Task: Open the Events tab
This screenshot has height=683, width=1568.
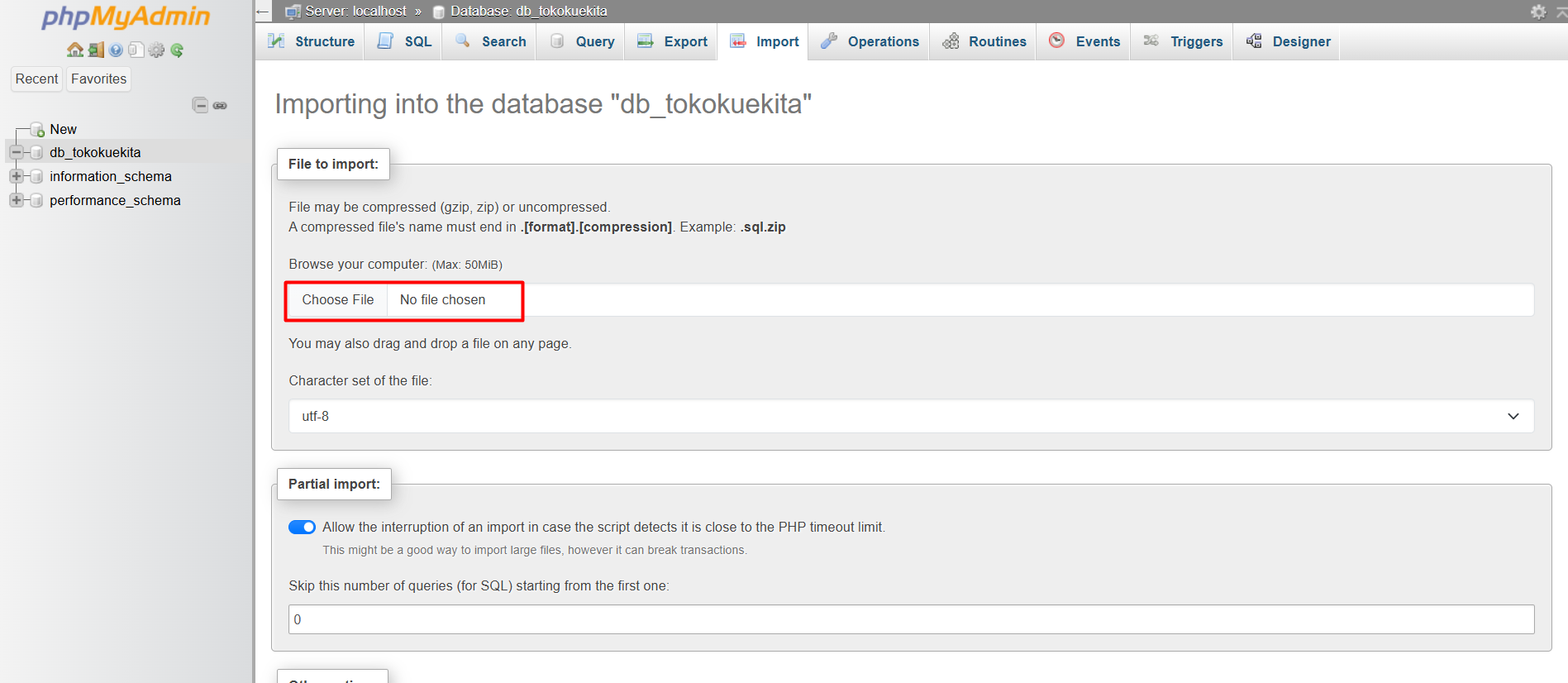Action: [1084, 41]
